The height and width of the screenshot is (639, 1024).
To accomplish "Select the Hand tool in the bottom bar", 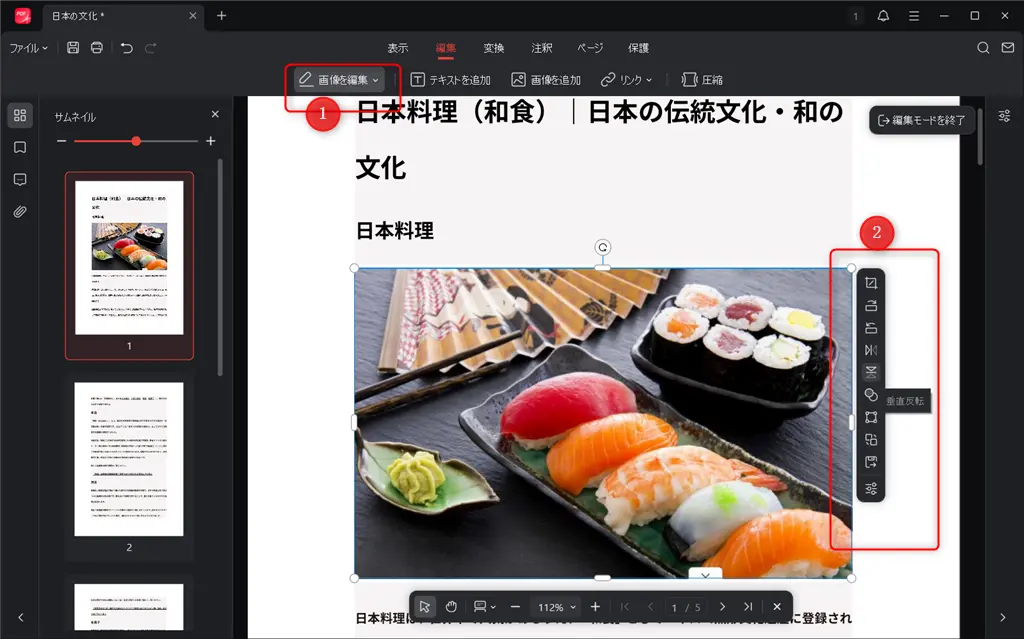I will coord(451,605).
